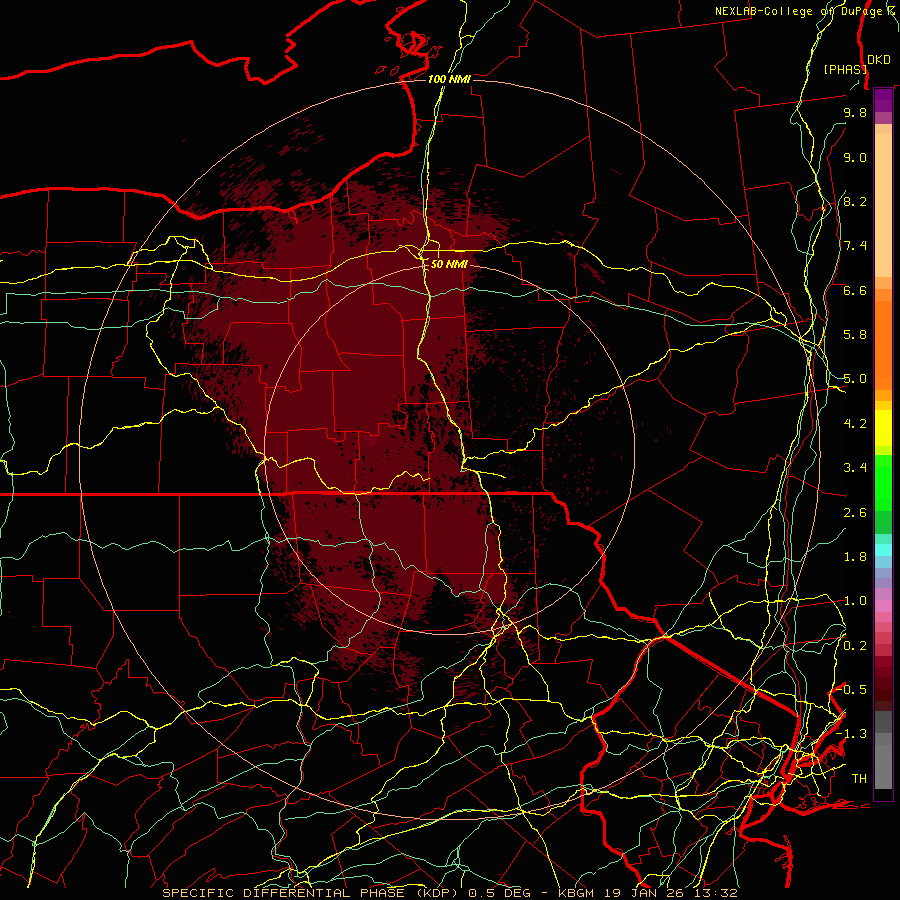This screenshot has width=900, height=900.
Task: Click the 50 NMI range ring label
Action: click(449, 264)
